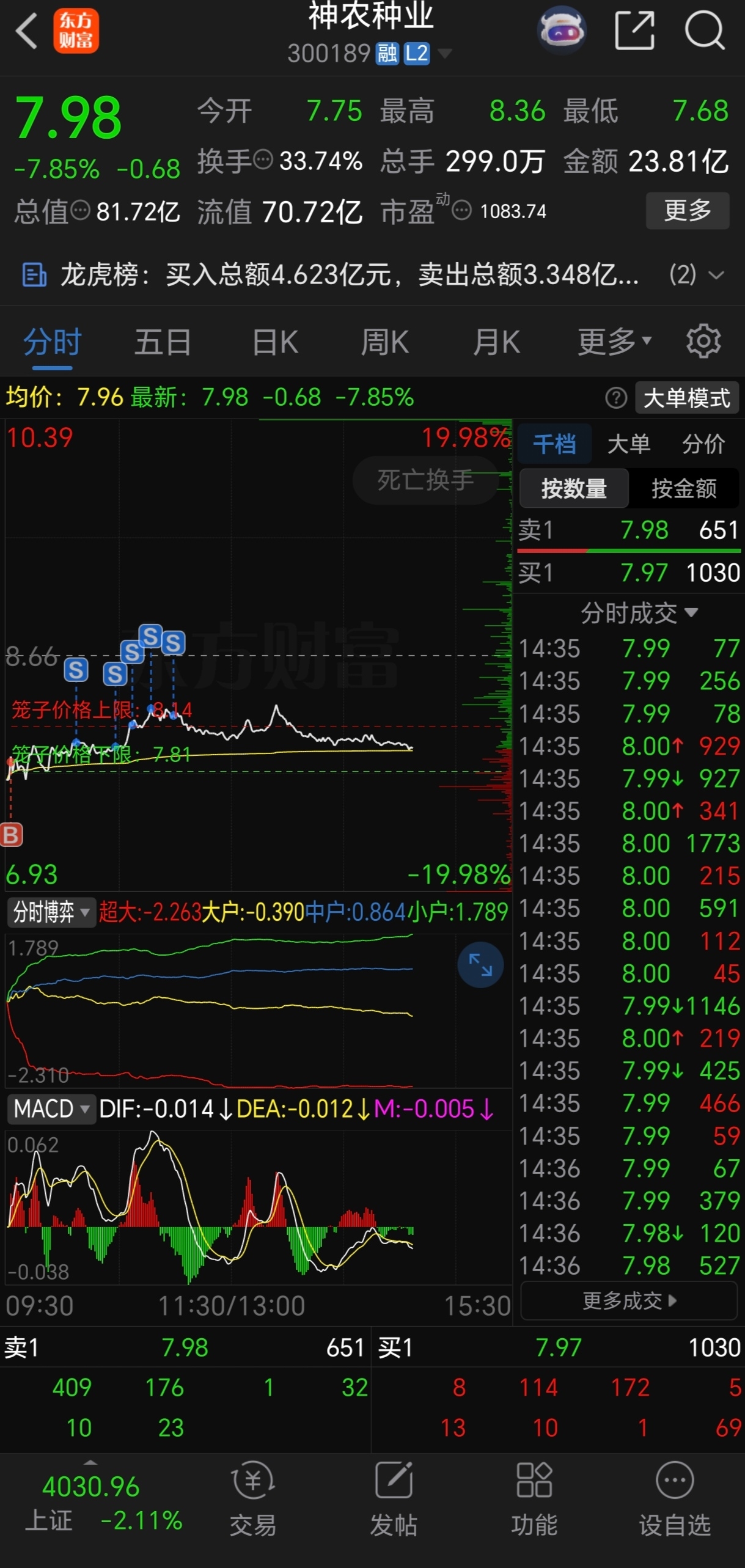Toggle 大单模式 button
The height and width of the screenshot is (1568, 745).
click(x=687, y=398)
